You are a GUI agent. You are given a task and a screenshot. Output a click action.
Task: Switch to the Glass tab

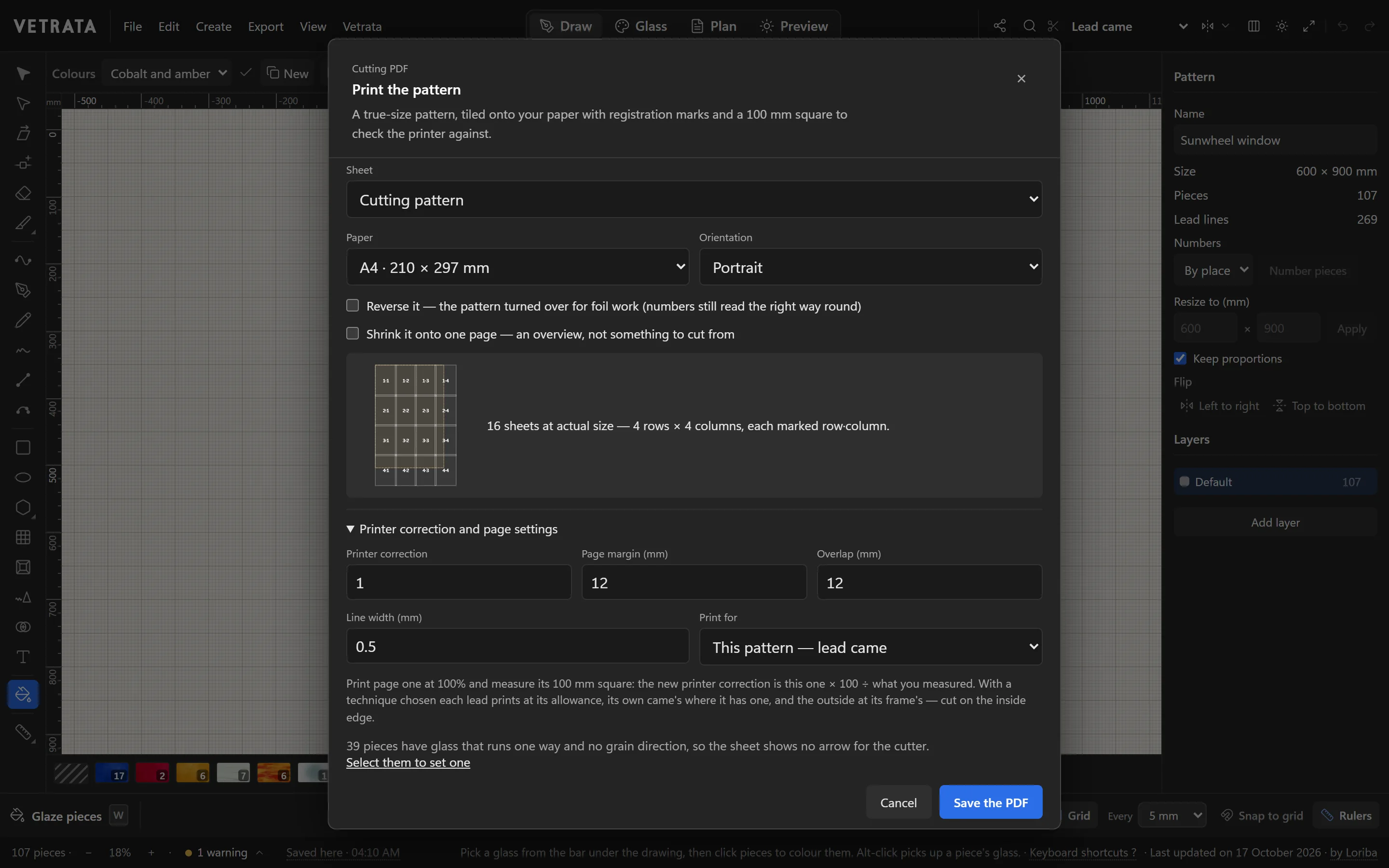pyautogui.click(x=640, y=26)
